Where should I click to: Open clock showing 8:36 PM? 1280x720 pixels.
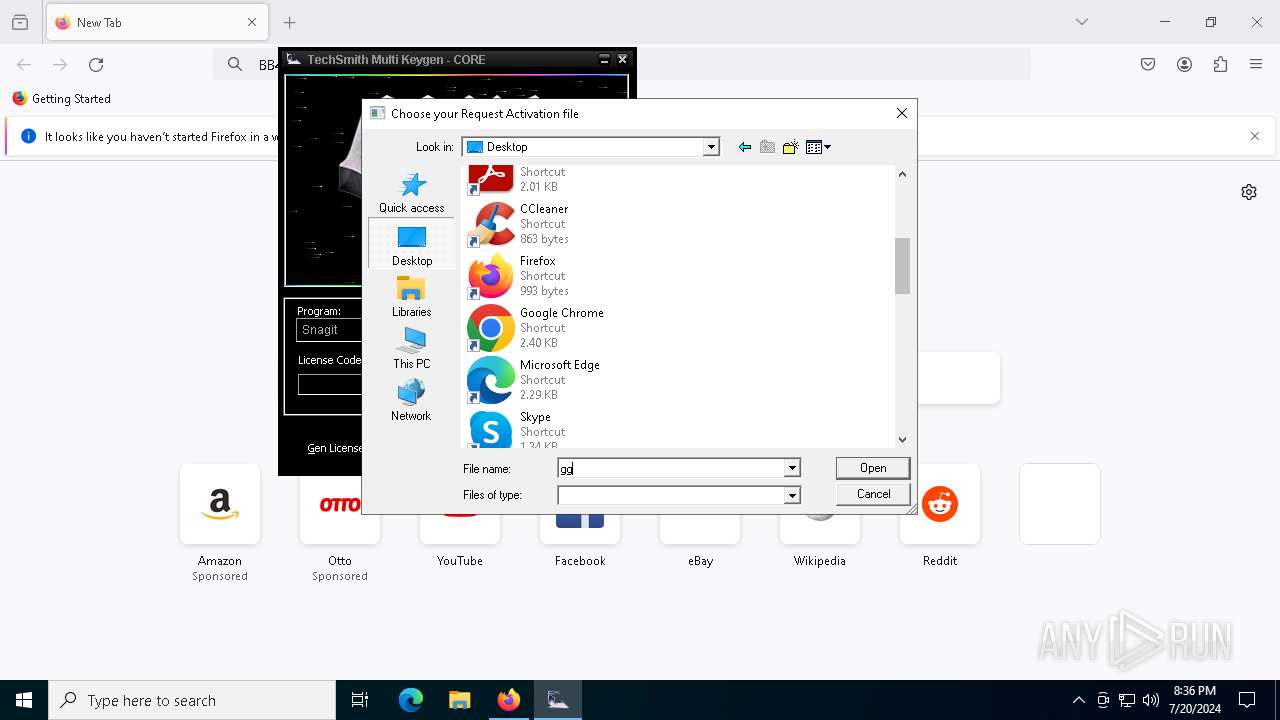pos(1194,700)
